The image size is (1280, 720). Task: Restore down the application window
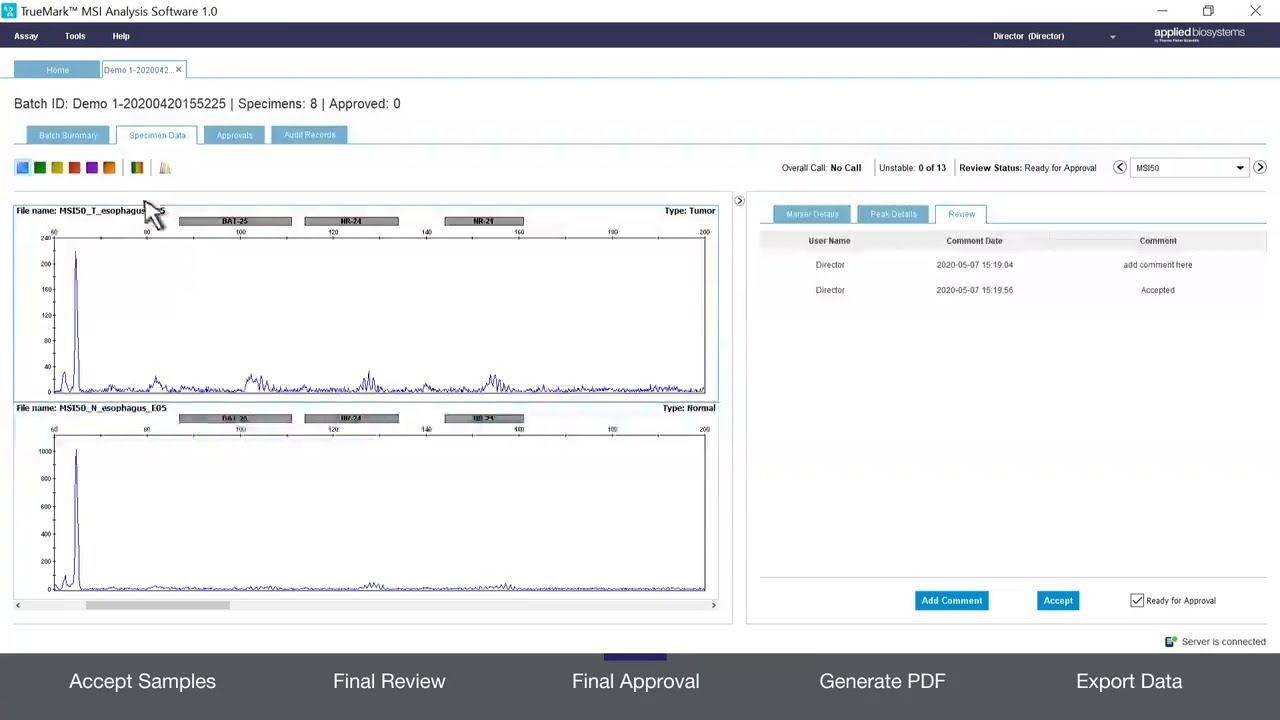pos(1208,11)
